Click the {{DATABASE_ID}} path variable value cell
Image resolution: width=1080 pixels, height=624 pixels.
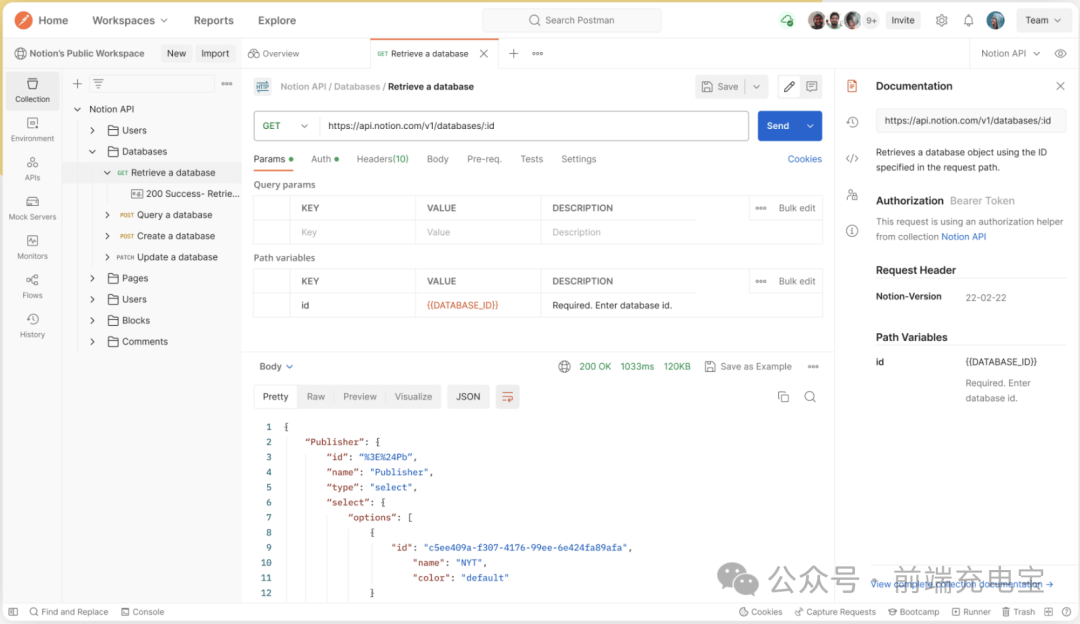(478, 305)
